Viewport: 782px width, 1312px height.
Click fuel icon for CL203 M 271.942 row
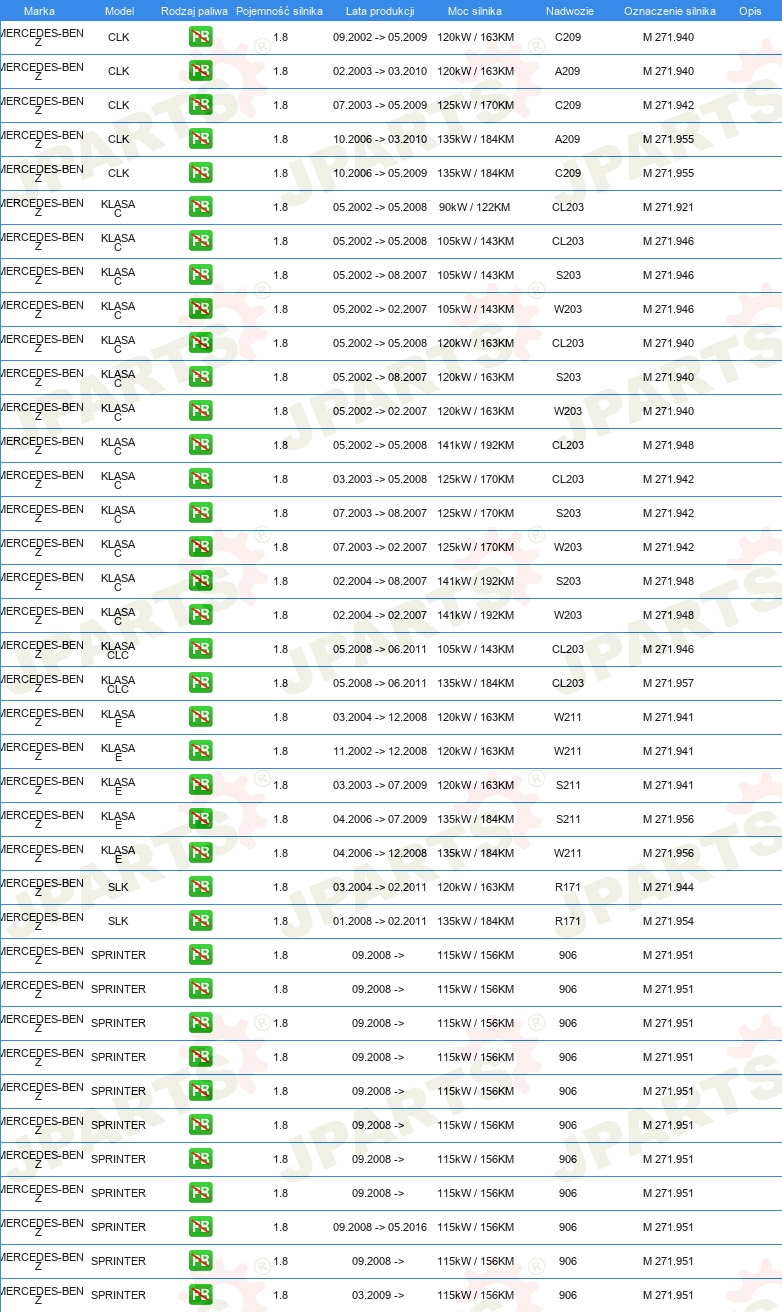[x=200, y=480]
